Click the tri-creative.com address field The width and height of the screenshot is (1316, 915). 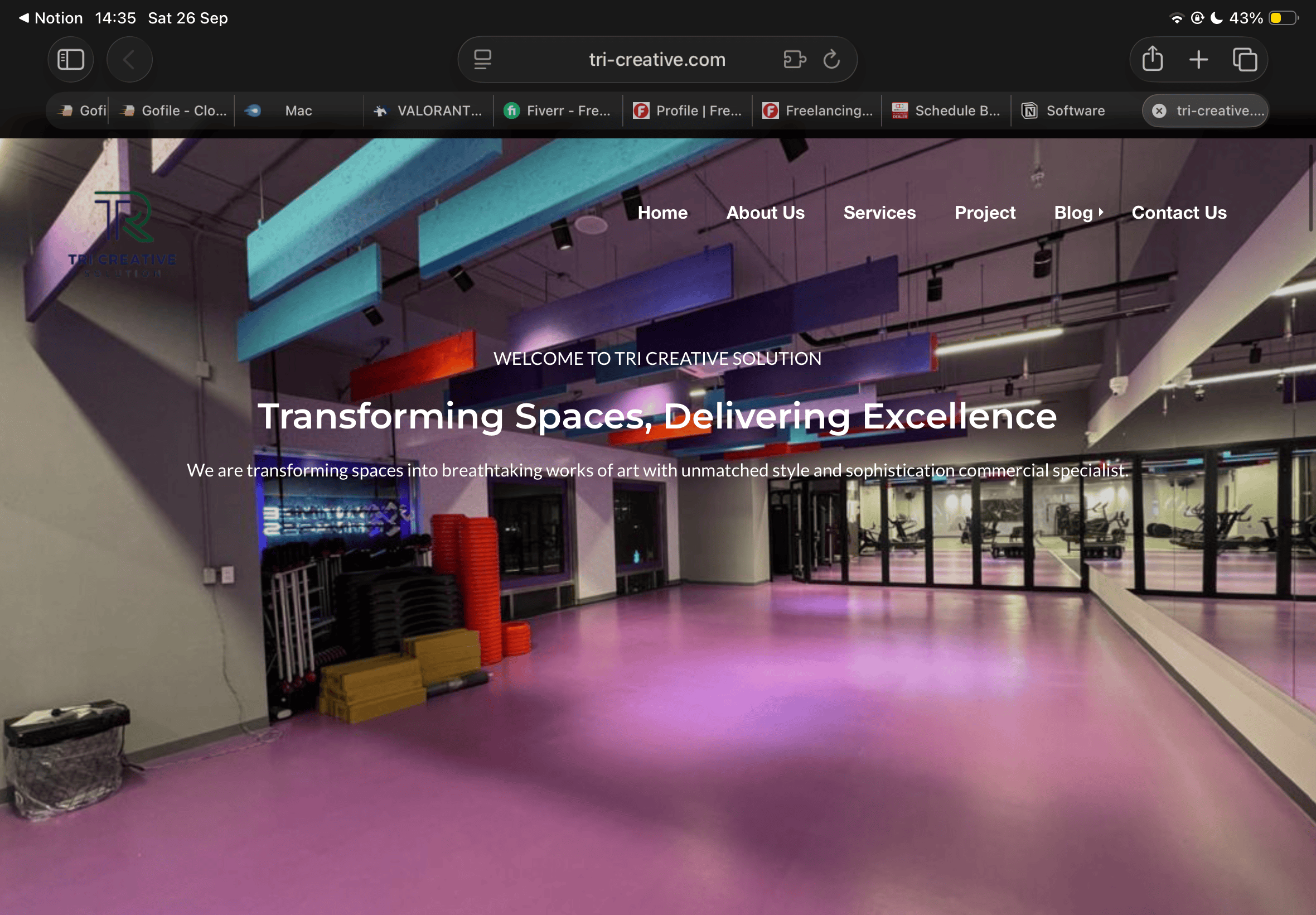(x=657, y=60)
